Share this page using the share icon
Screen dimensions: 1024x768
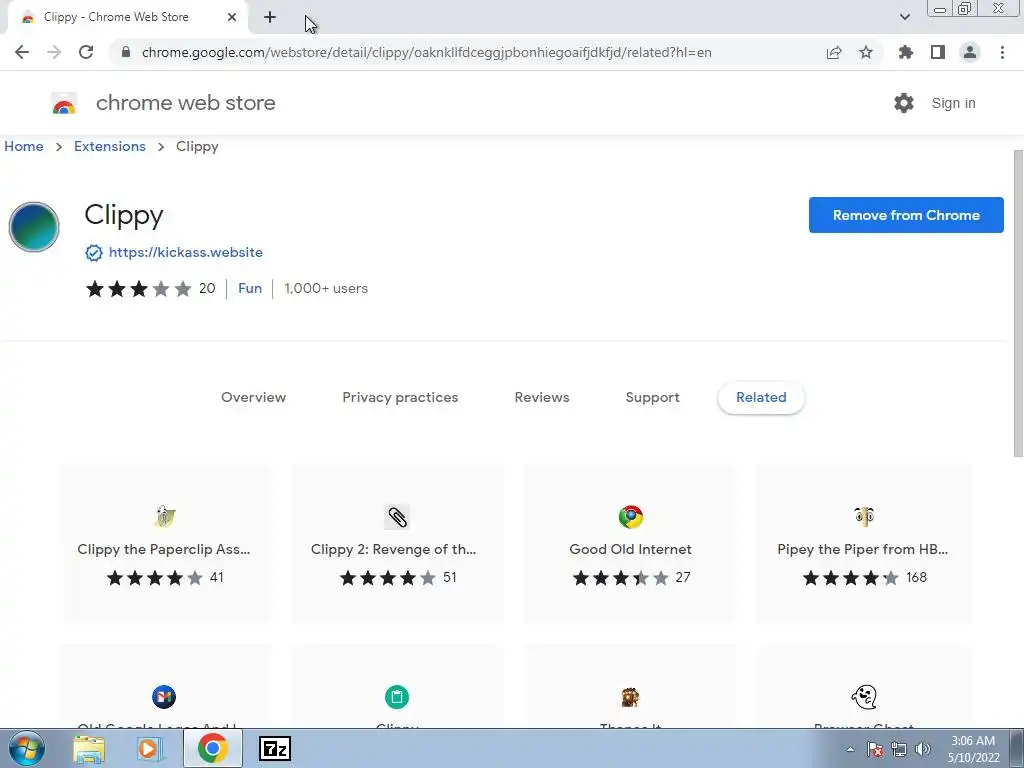(834, 52)
